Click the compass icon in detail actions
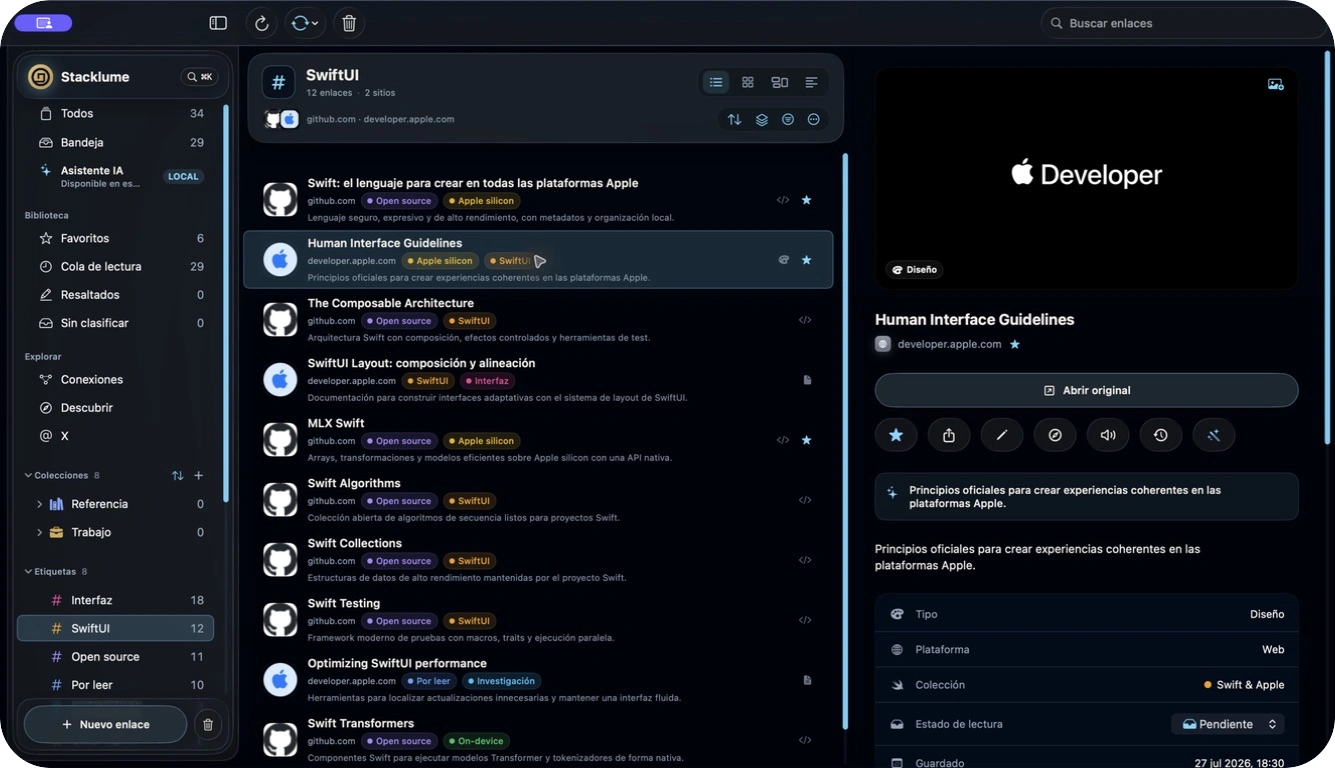The image size is (1335, 768). (1055, 435)
